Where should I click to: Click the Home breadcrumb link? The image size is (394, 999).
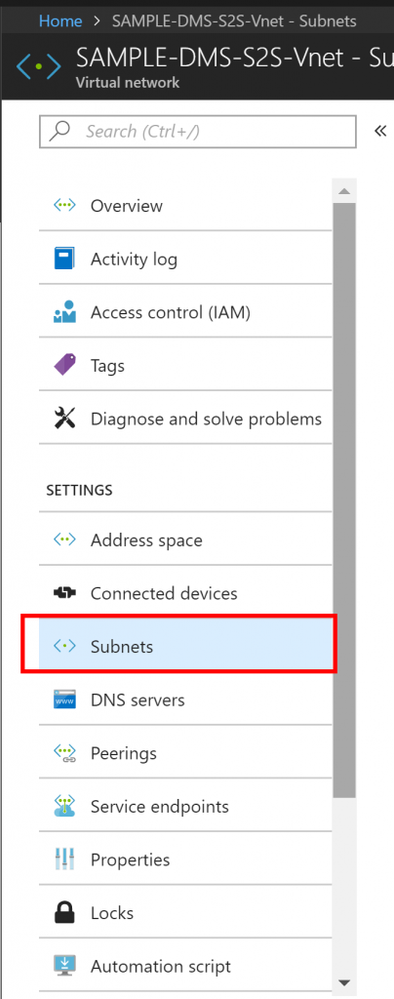click(61, 21)
